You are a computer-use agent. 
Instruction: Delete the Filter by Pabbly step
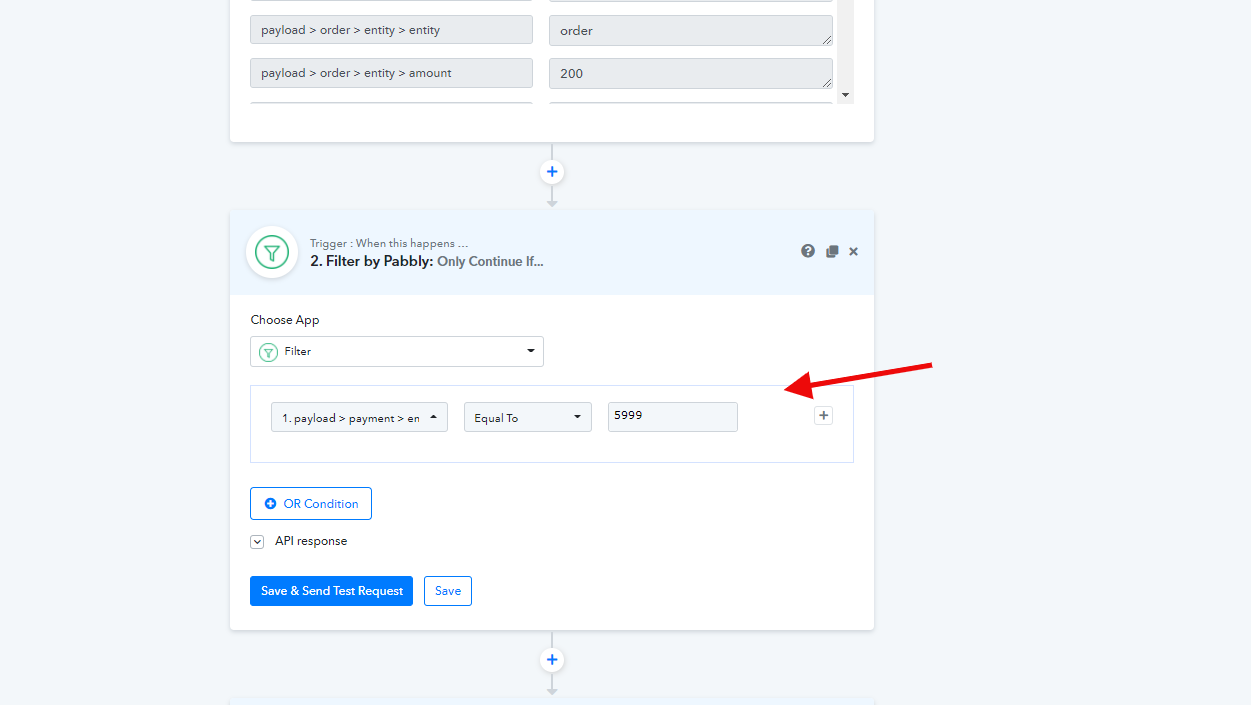pos(854,252)
